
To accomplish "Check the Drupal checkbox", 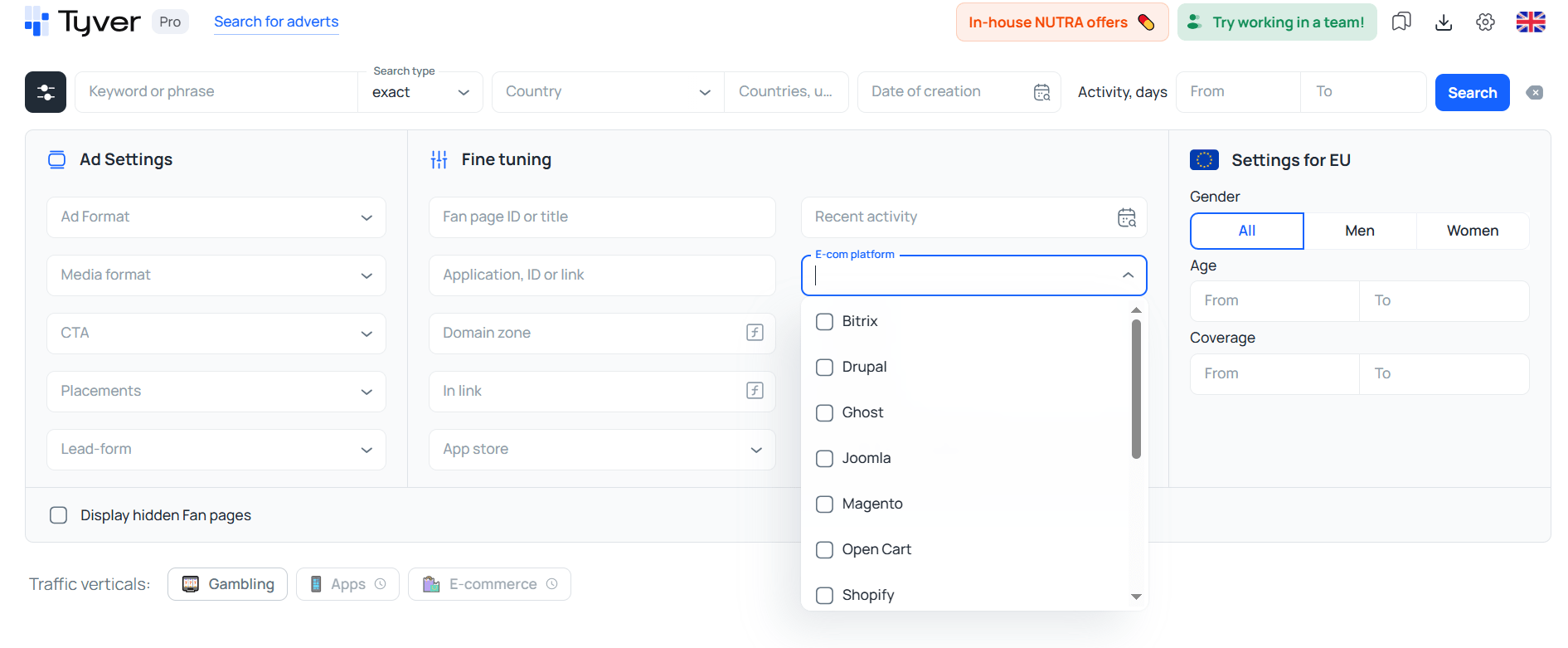I will point(824,368).
